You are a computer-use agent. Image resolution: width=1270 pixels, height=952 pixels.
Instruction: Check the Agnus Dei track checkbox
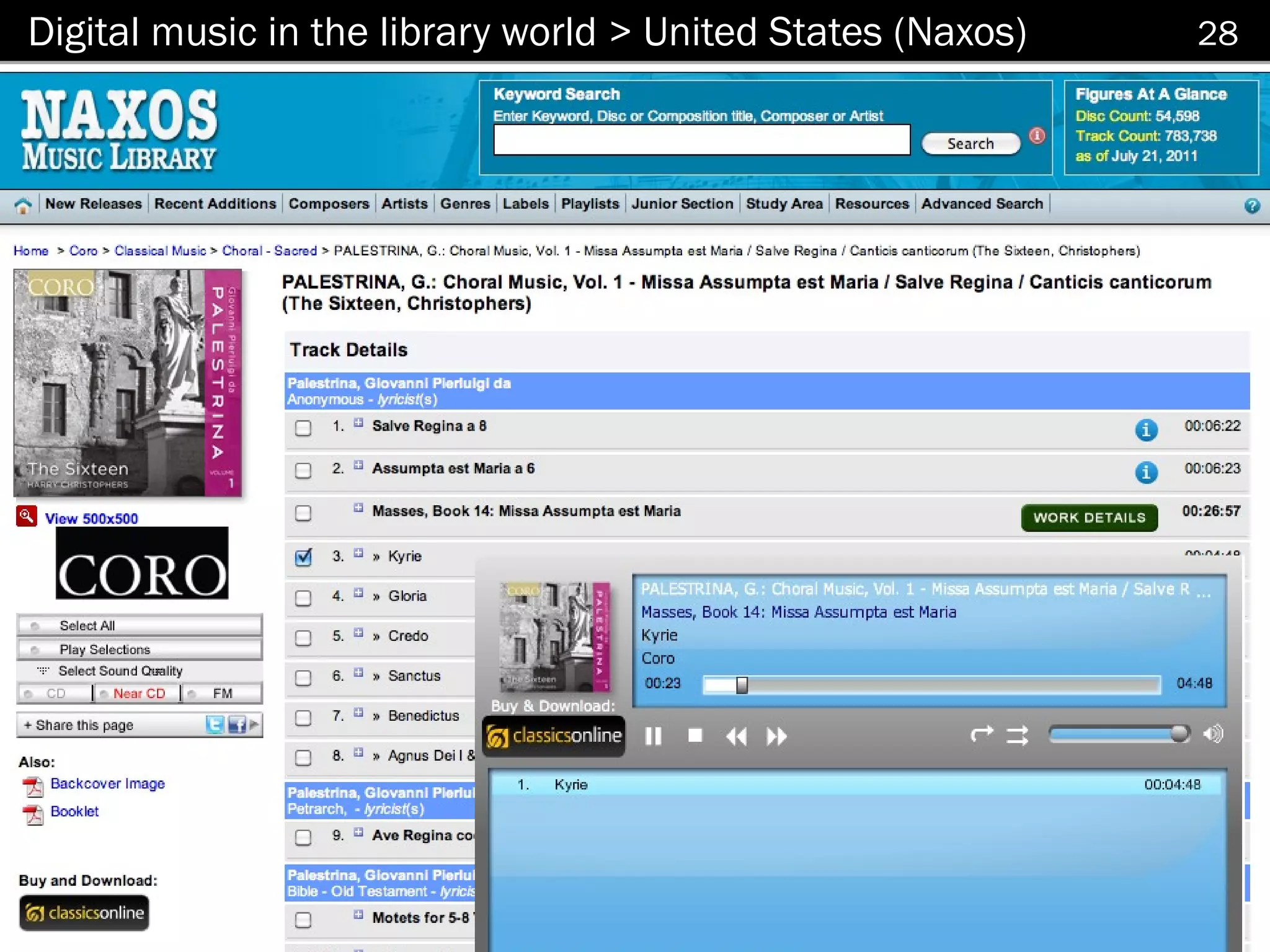pos(303,757)
